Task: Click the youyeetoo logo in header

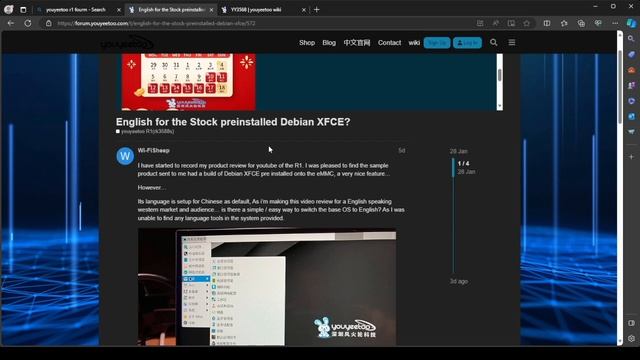Action: [127, 42]
